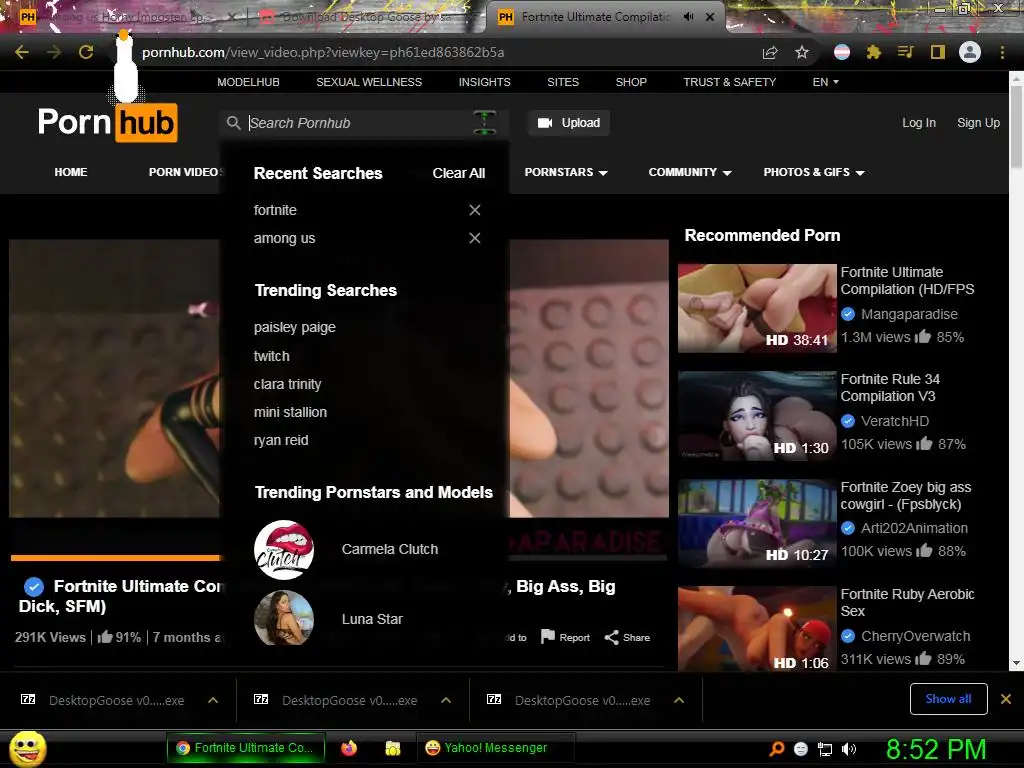Screen dimensions: 1024x768
Task: Expand the COMMUNITY nav dropdown
Action: click(x=690, y=172)
